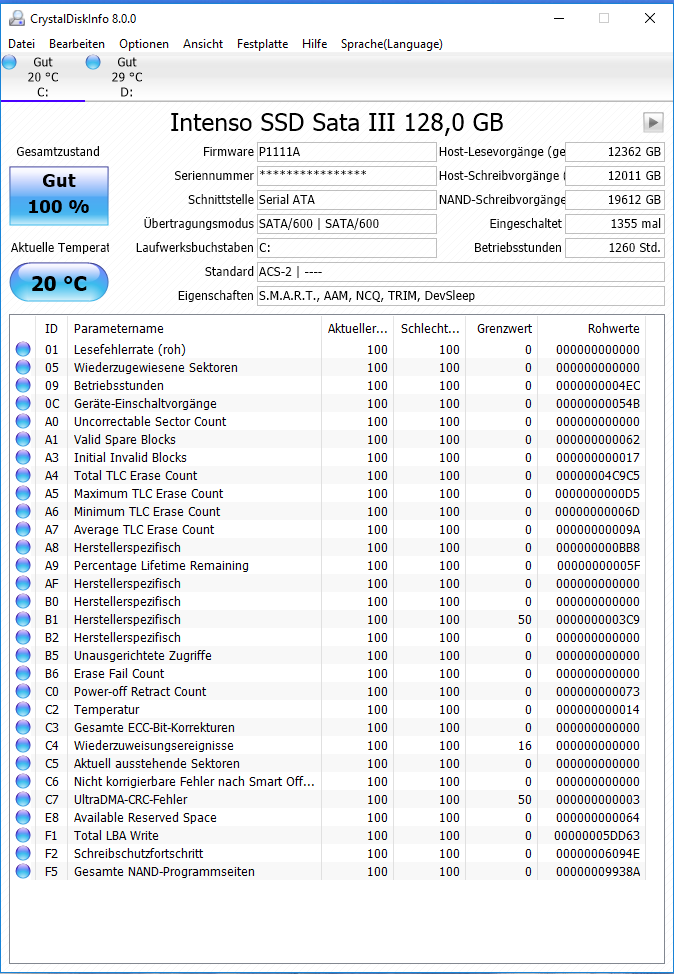This screenshot has height=974, width=674.
Task: Click the CrystalDiskInfo title bar app icon
Action: click(17, 19)
